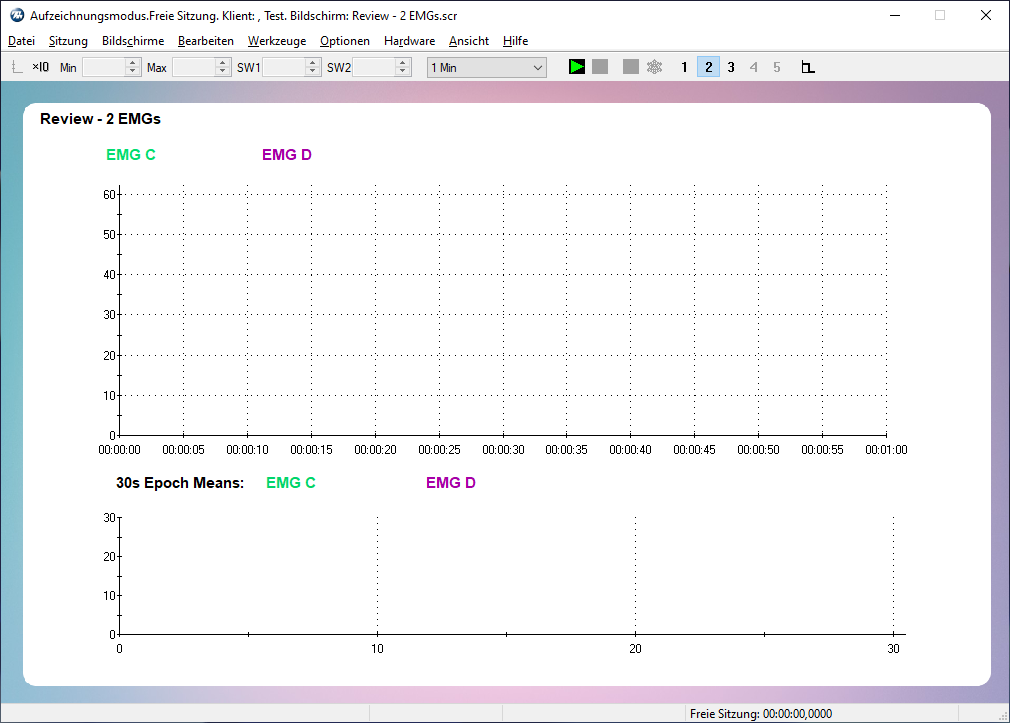Open the Hilfe menu
The height and width of the screenshot is (723, 1010).
click(515, 41)
